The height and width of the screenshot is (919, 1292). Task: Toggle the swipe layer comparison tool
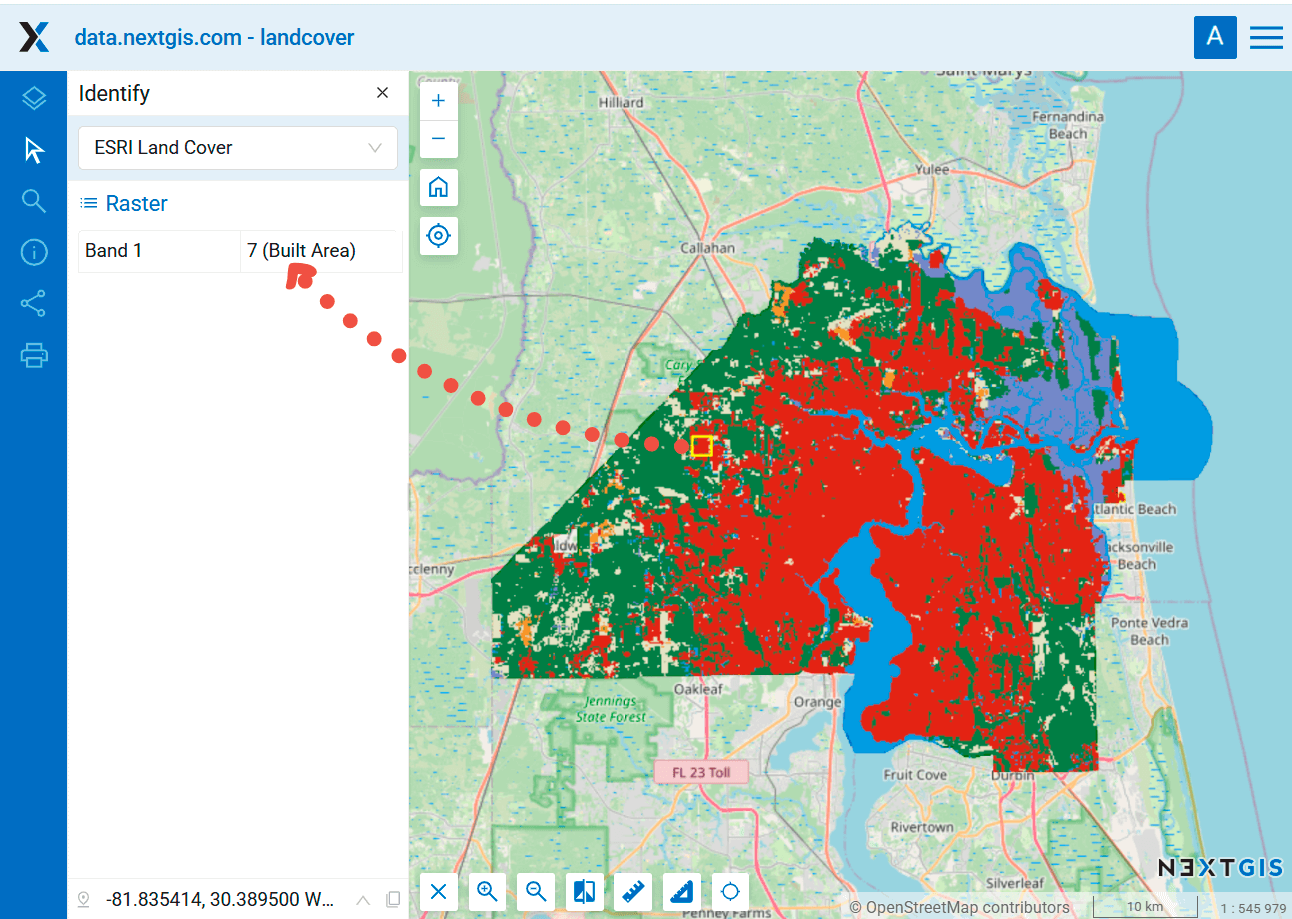(x=585, y=892)
